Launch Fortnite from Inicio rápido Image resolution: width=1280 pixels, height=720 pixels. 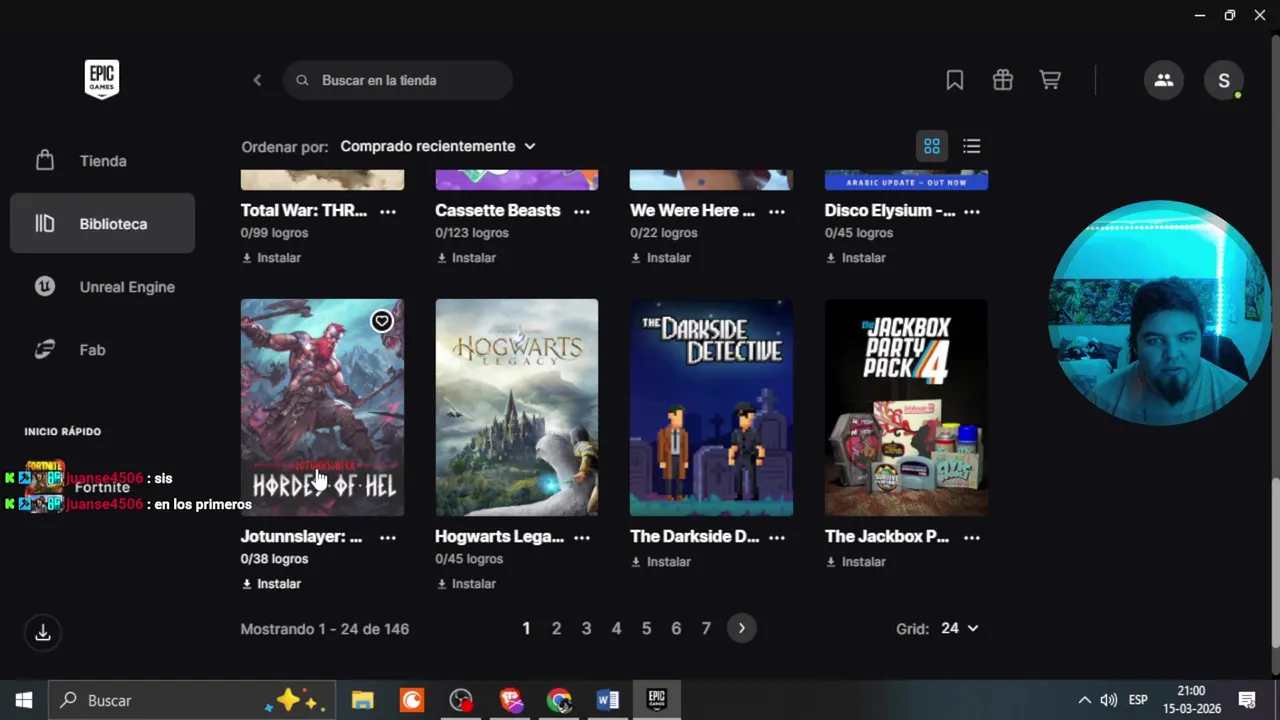(x=102, y=487)
